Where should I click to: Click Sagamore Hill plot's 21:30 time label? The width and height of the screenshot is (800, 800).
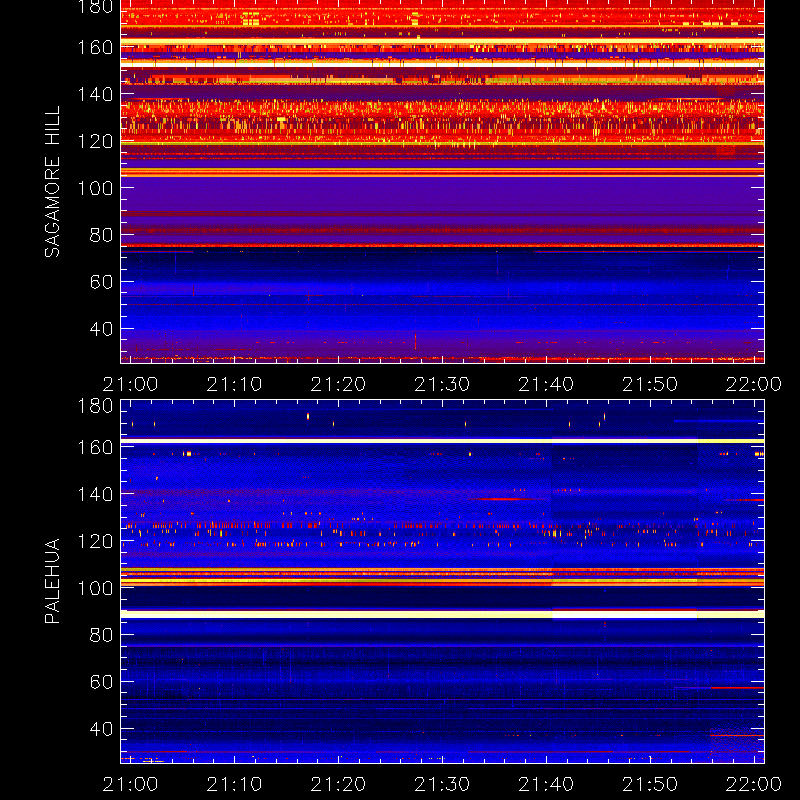click(442, 384)
